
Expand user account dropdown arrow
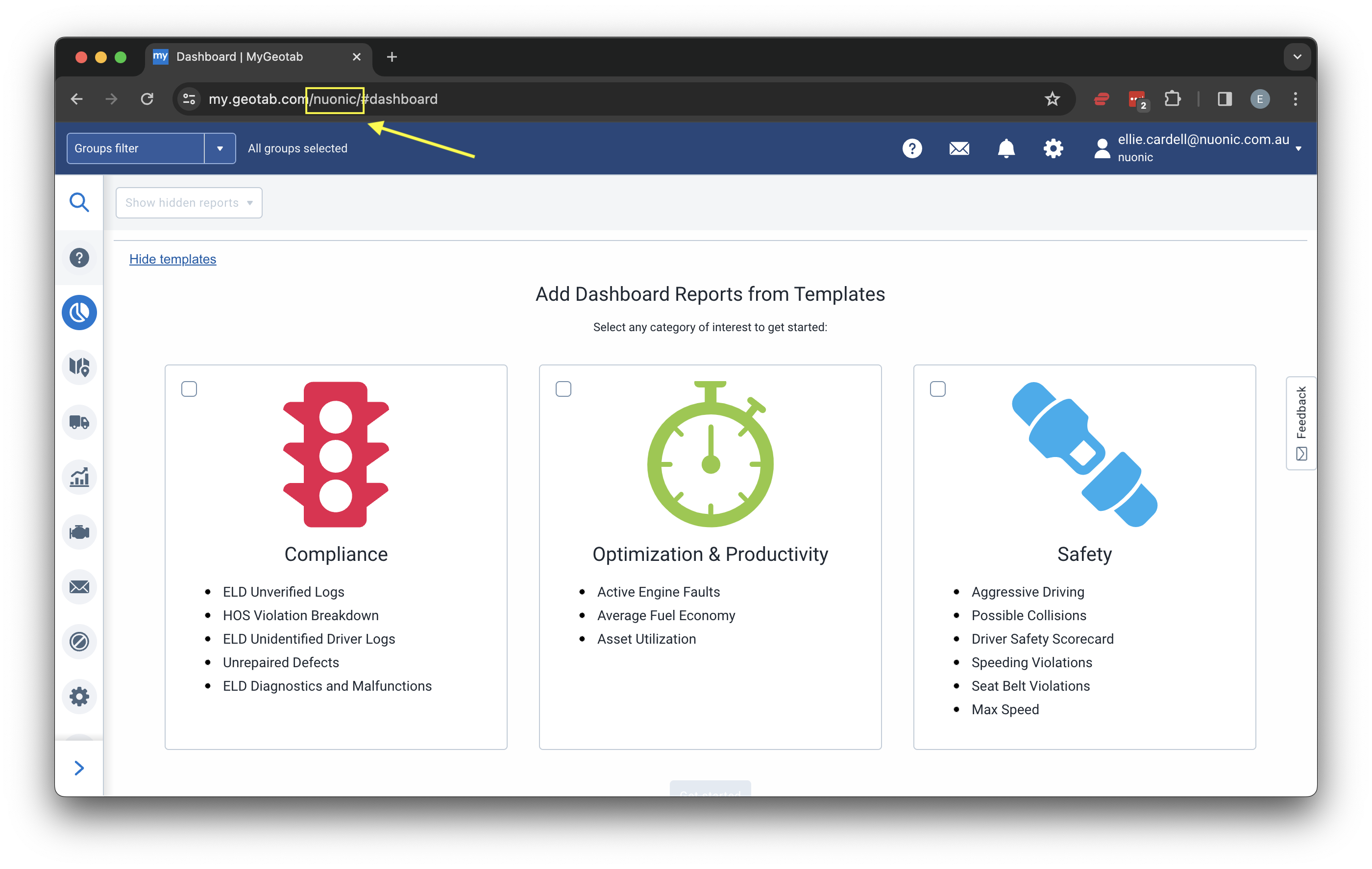tap(1298, 148)
